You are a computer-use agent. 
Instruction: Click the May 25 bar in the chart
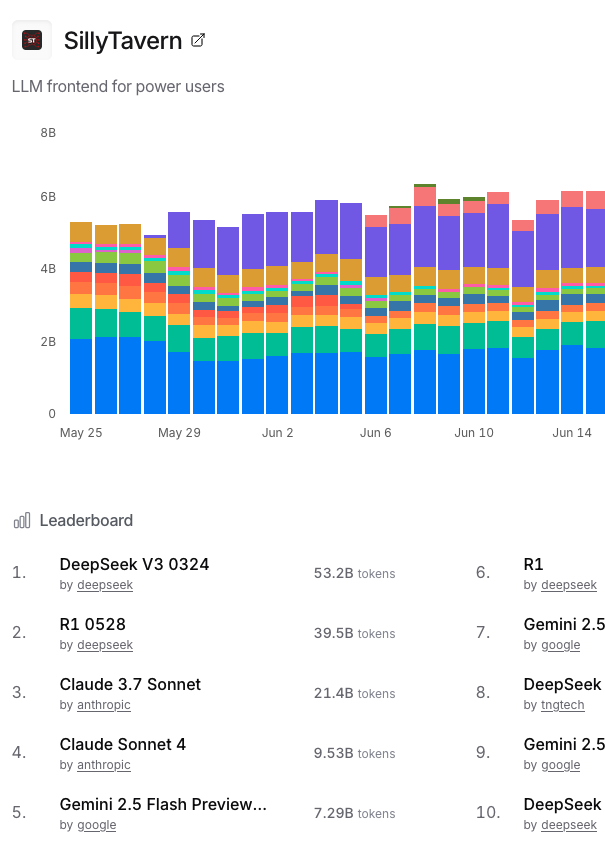click(x=81, y=318)
